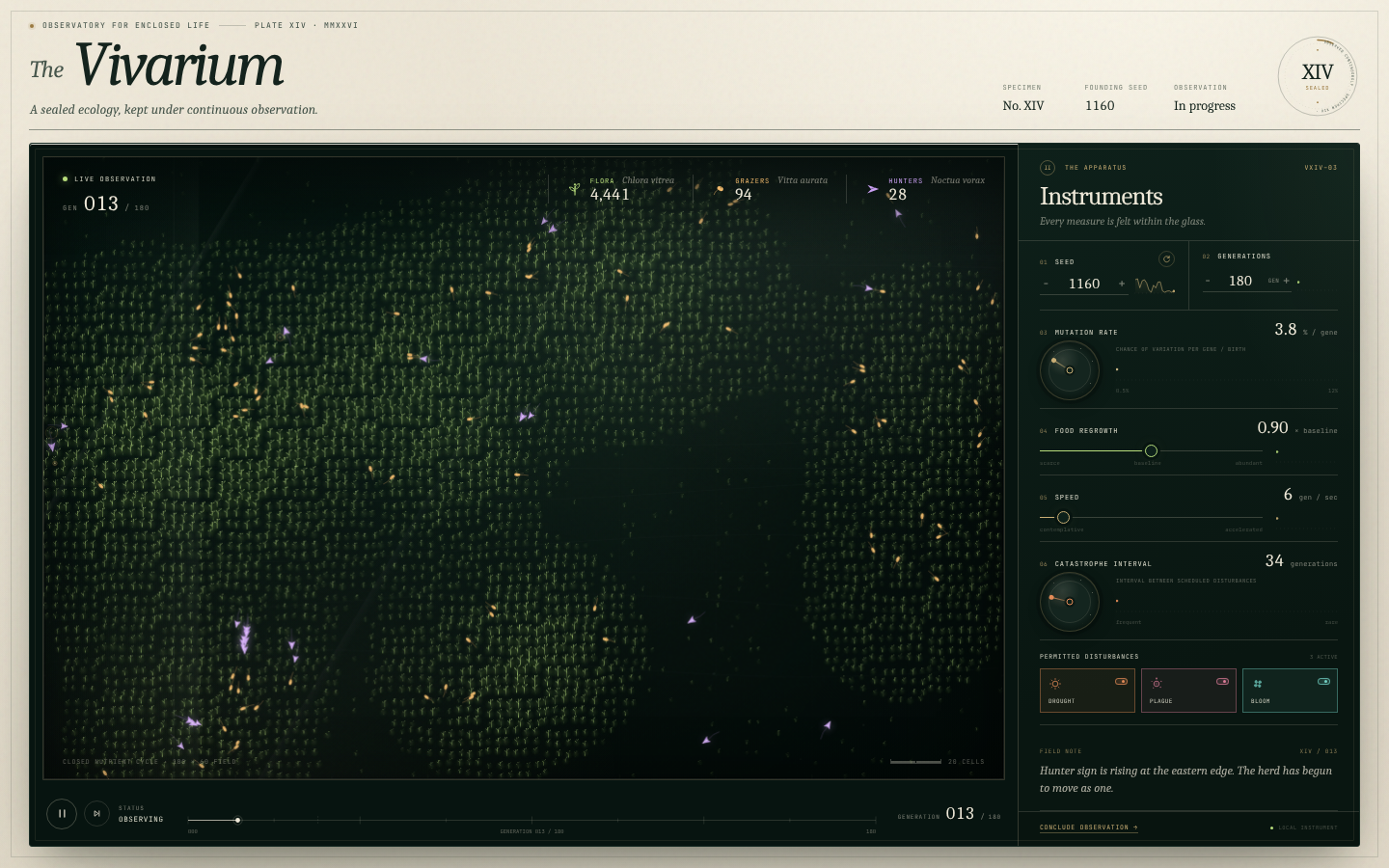Screen dimensions: 1389x868
Task: Adjust the Mutation Rate dial
Action: pos(1070,370)
